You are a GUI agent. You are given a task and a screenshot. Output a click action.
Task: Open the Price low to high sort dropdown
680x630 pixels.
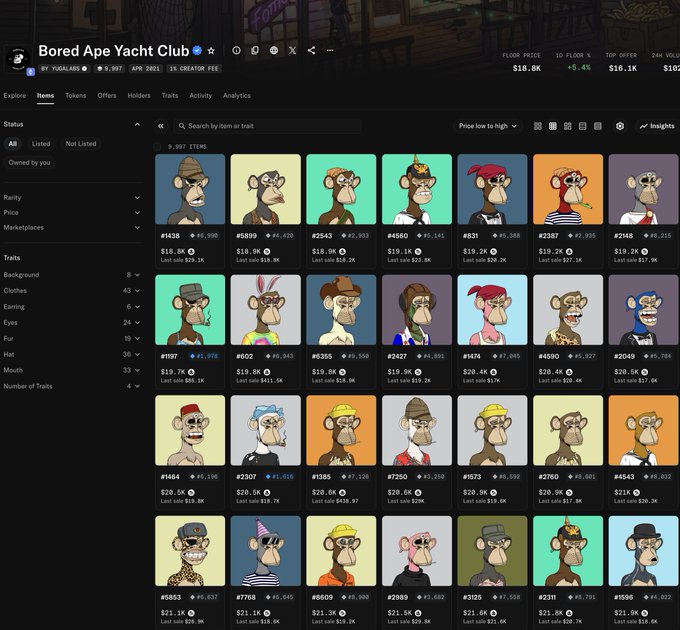488,126
